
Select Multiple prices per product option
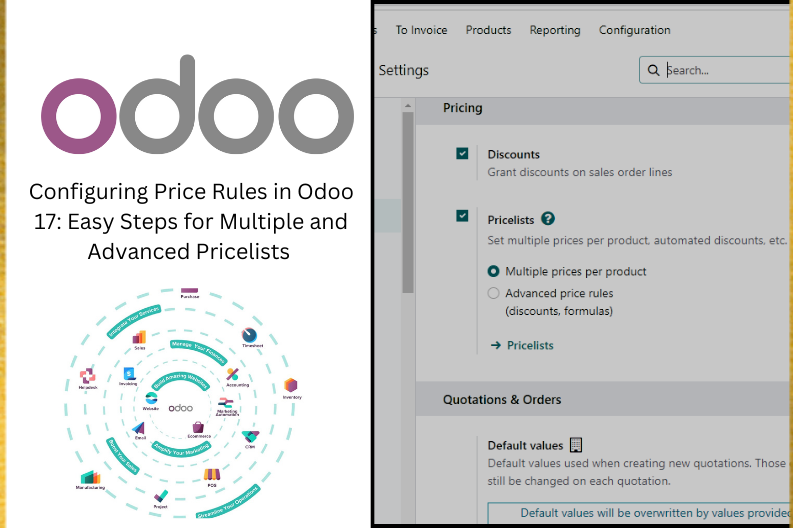(x=494, y=271)
